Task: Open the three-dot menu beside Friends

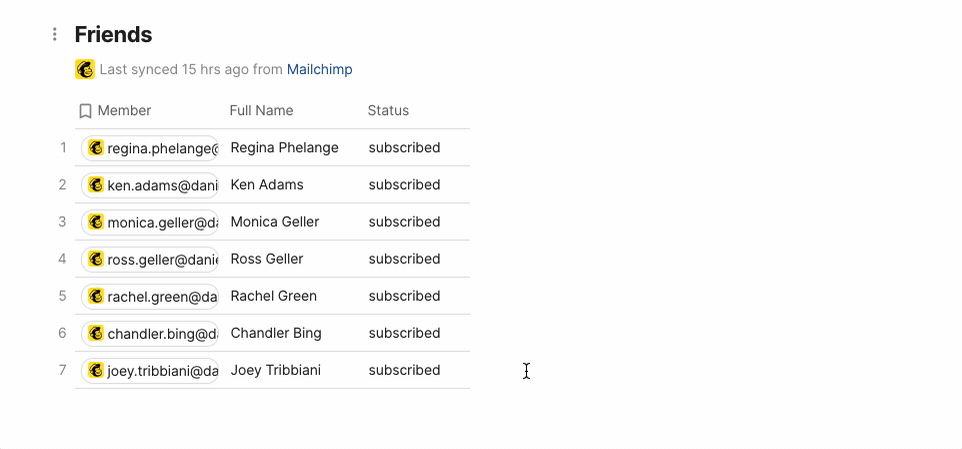Action: [55, 35]
